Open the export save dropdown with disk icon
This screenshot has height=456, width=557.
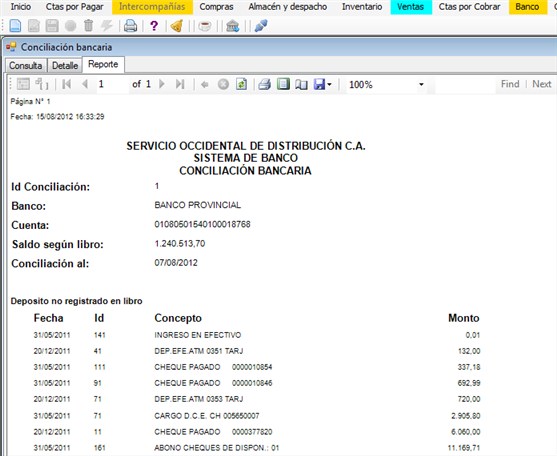pyautogui.click(x=323, y=84)
